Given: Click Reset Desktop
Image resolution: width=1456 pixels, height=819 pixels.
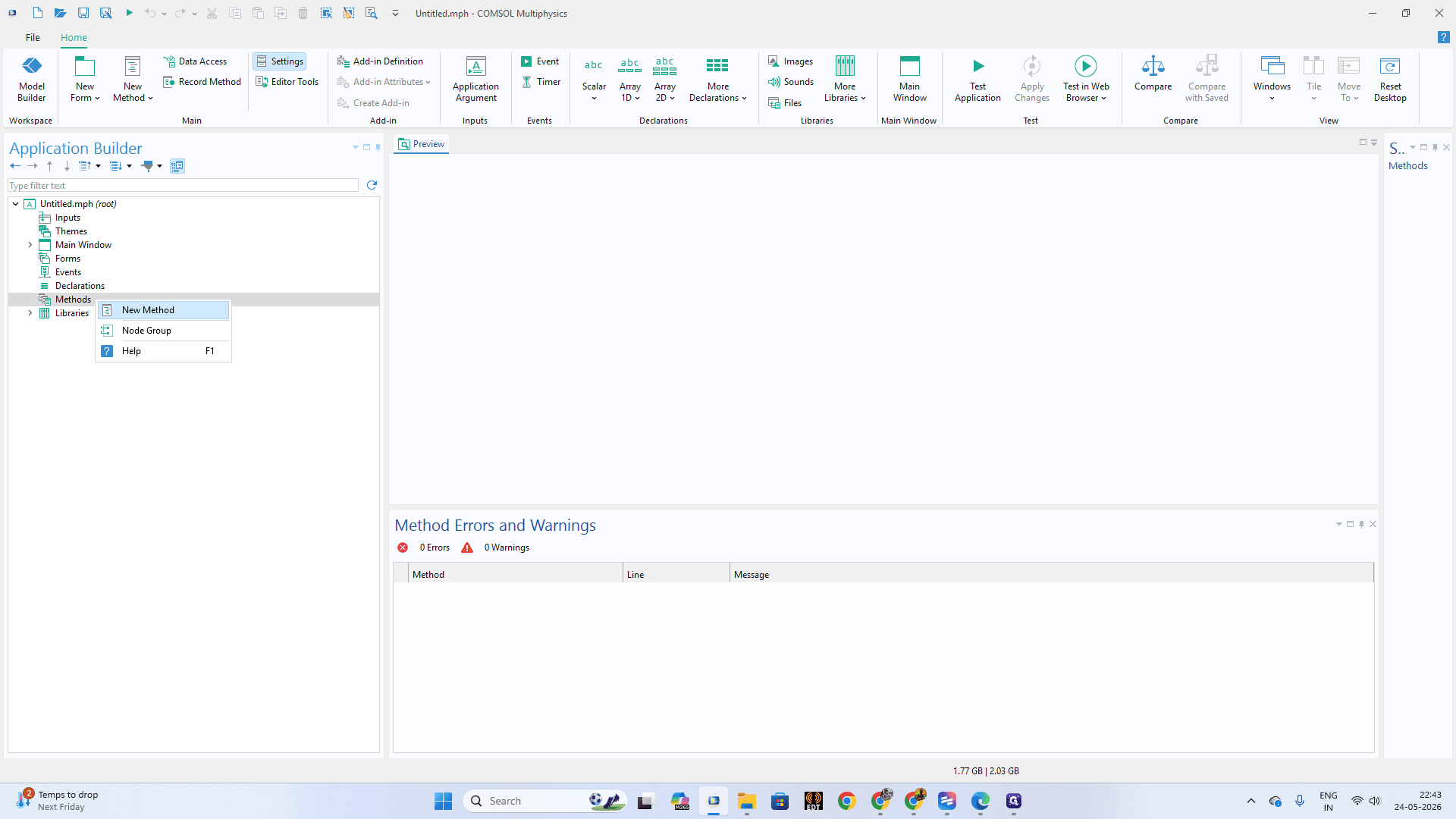Looking at the screenshot, I should click(x=1390, y=79).
